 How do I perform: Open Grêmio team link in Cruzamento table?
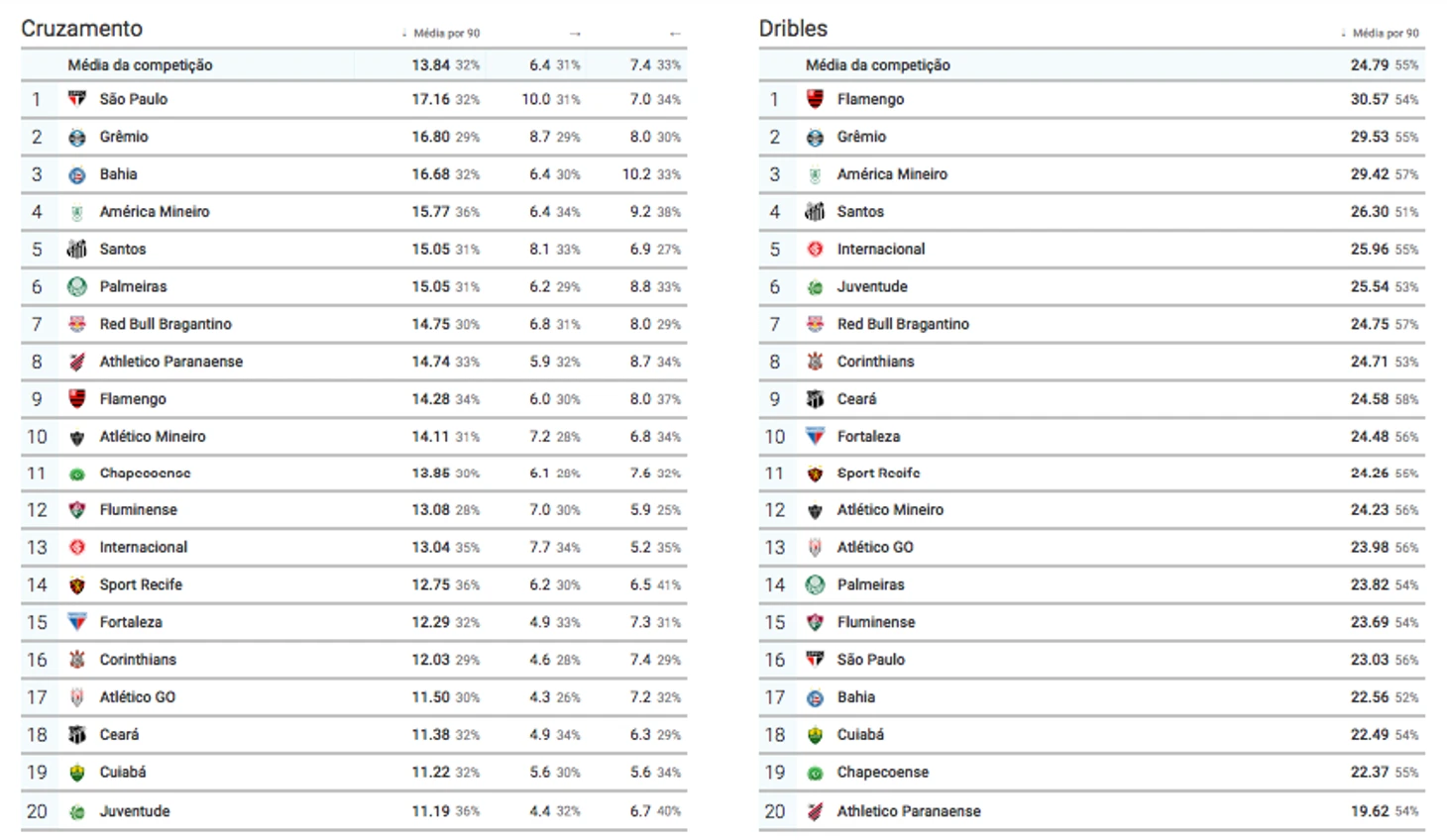[x=124, y=137]
